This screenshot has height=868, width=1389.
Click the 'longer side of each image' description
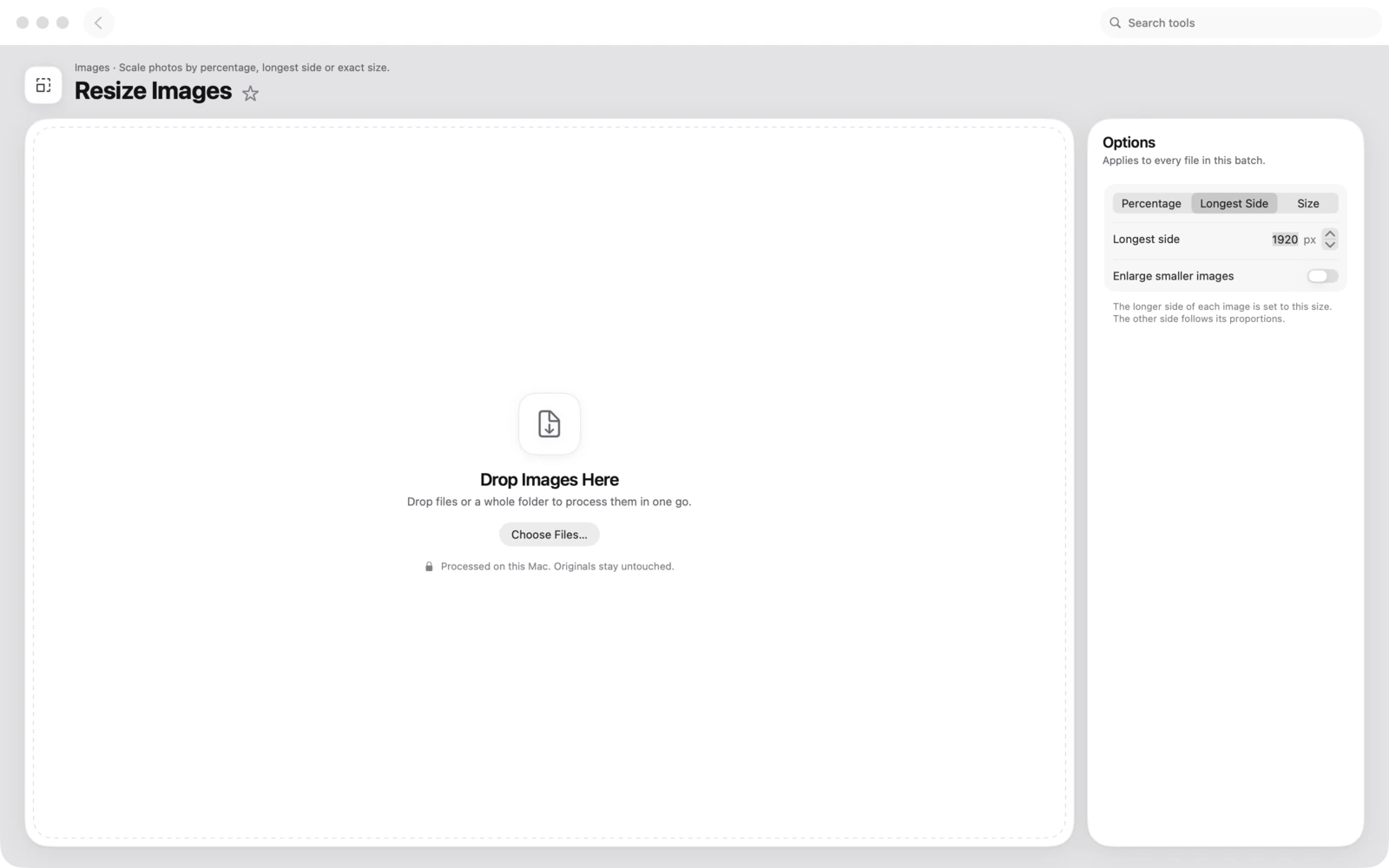click(1222, 312)
